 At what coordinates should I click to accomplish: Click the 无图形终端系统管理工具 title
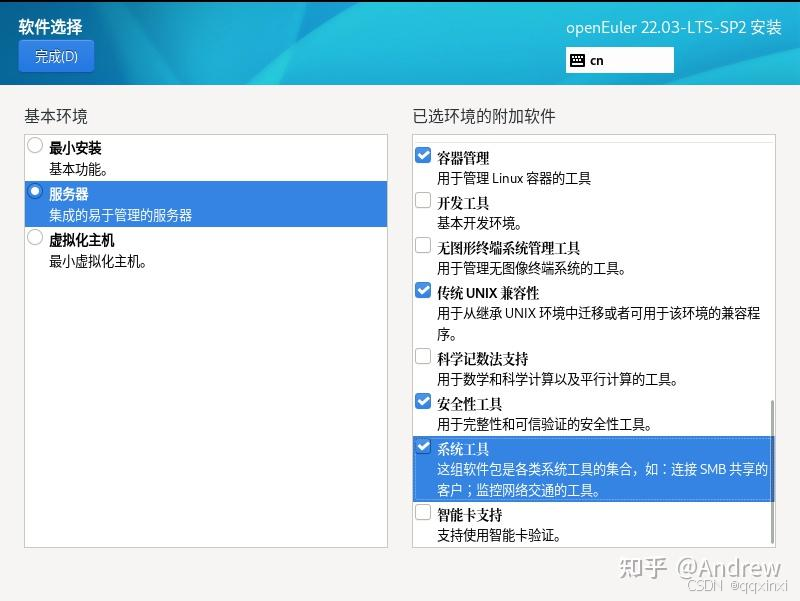509,248
